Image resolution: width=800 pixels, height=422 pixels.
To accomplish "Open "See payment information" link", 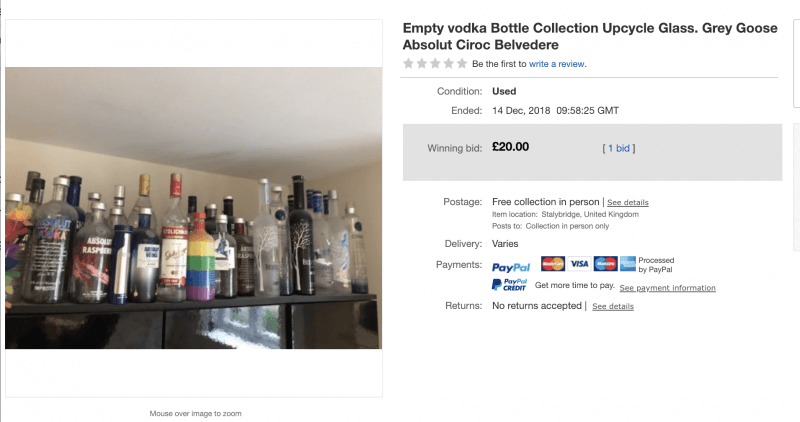I will 667,288.
